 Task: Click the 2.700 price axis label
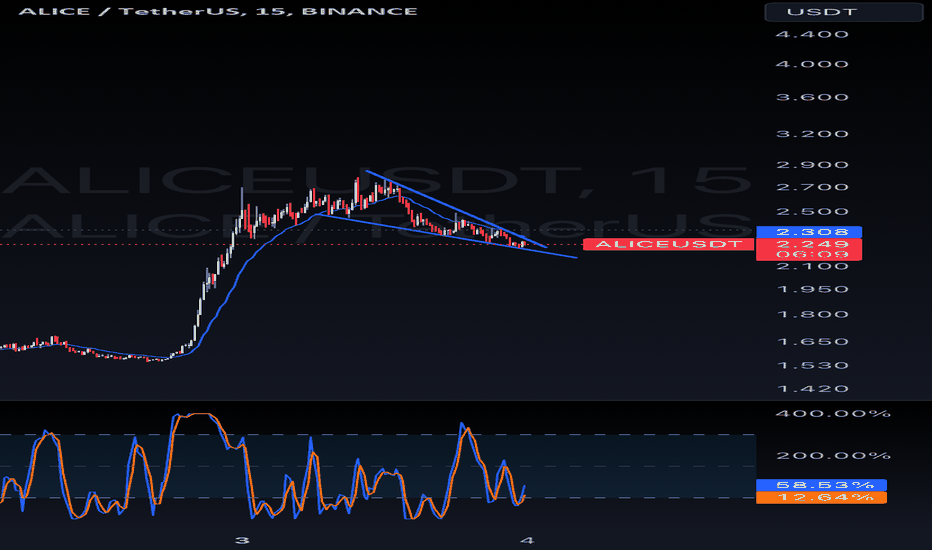(x=812, y=187)
